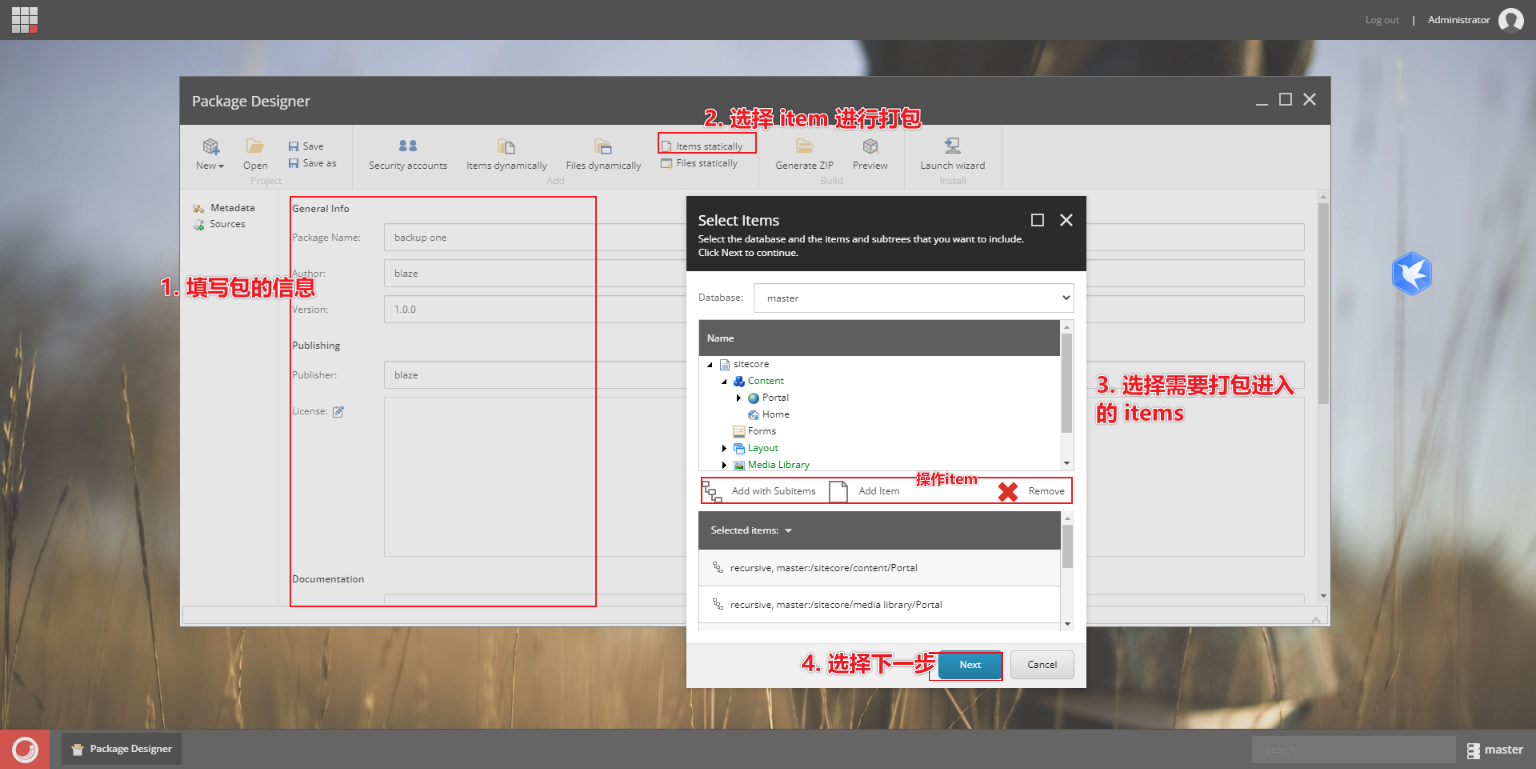Click the Sources icon in left pane
The height and width of the screenshot is (769, 1536).
point(199,225)
